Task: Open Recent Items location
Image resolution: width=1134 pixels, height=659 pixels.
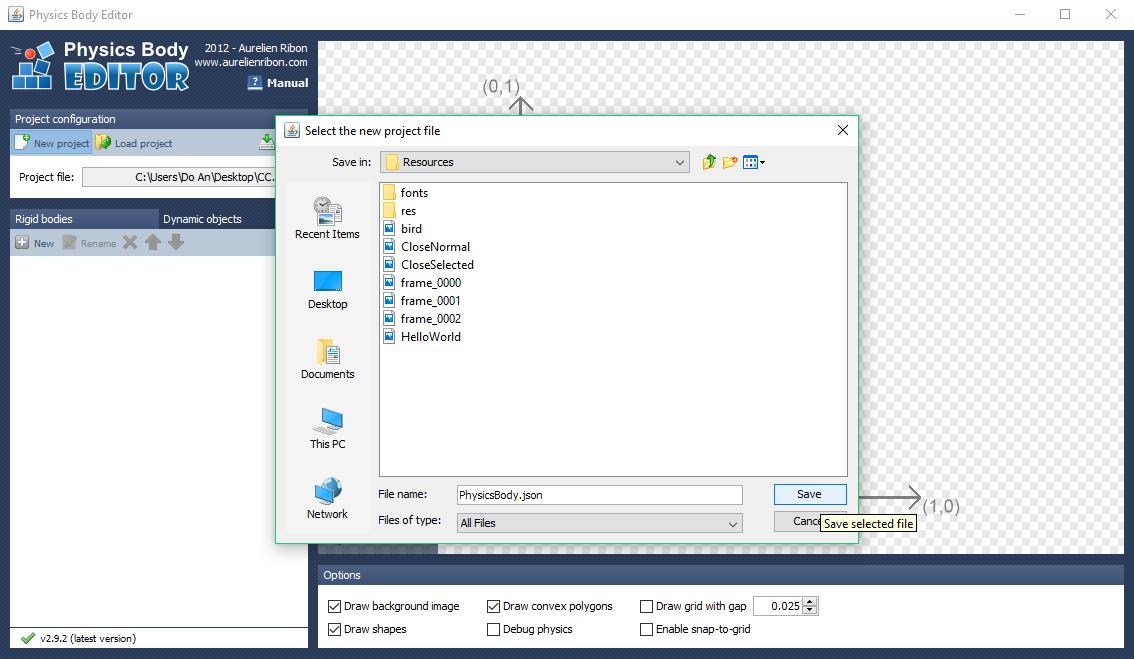Action: pyautogui.click(x=327, y=218)
